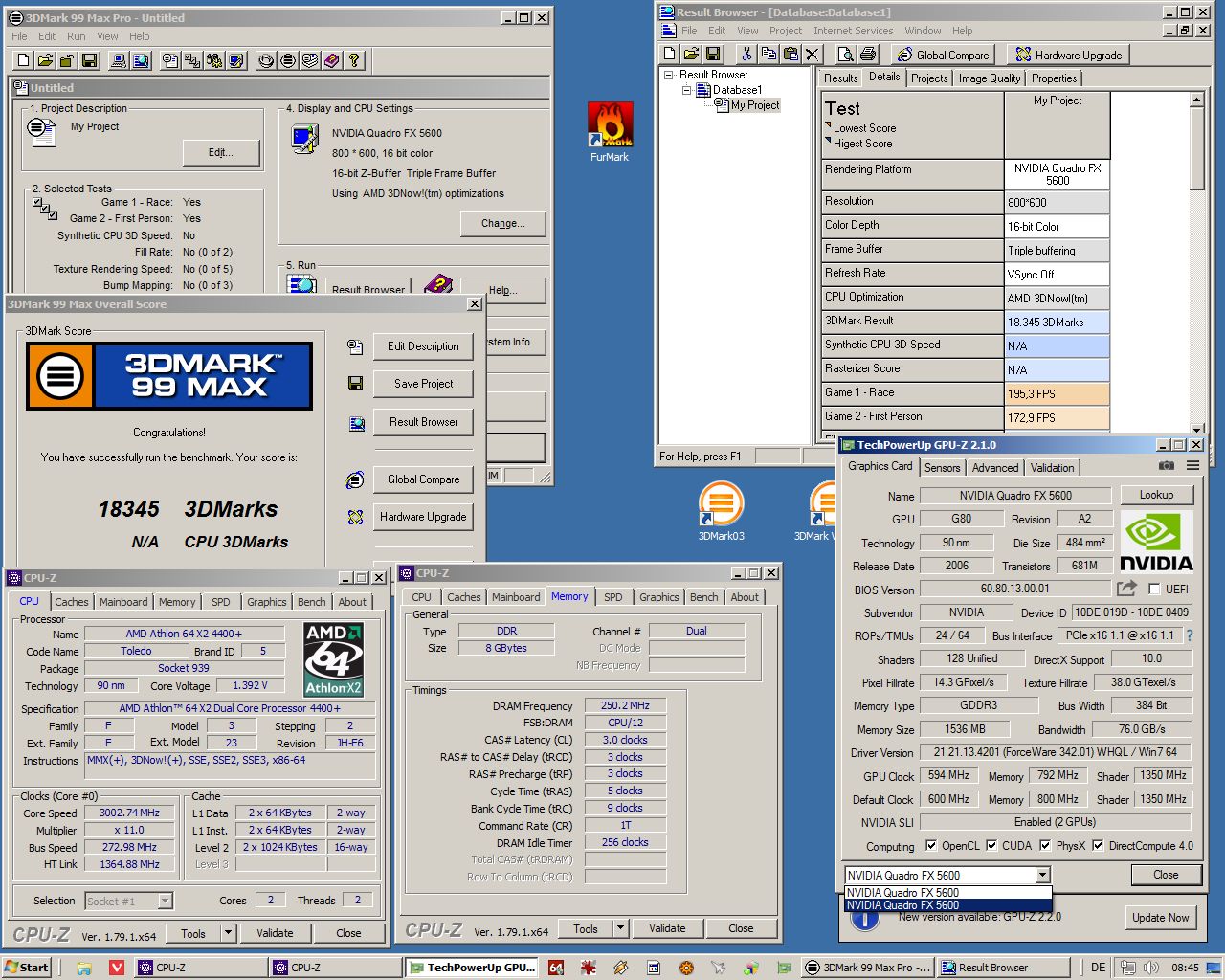The image size is (1225, 980).
Task: Switch to Results tab in Result Browser
Action: pos(840,78)
